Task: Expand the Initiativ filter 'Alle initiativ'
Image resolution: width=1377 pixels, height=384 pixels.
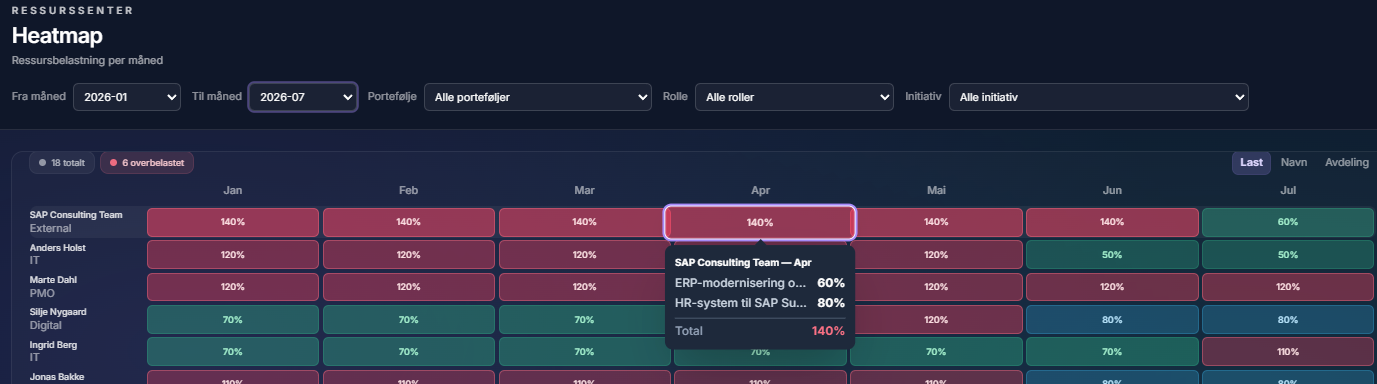Action: click(1099, 97)
